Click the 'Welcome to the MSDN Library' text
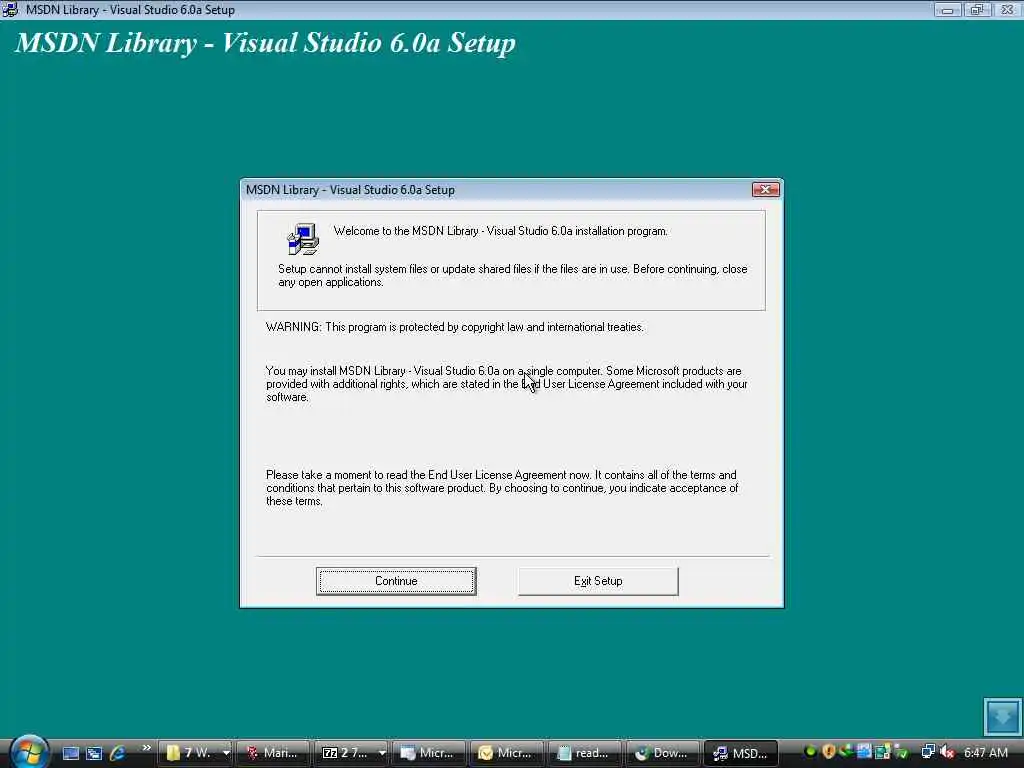 (x=500, y=231)
